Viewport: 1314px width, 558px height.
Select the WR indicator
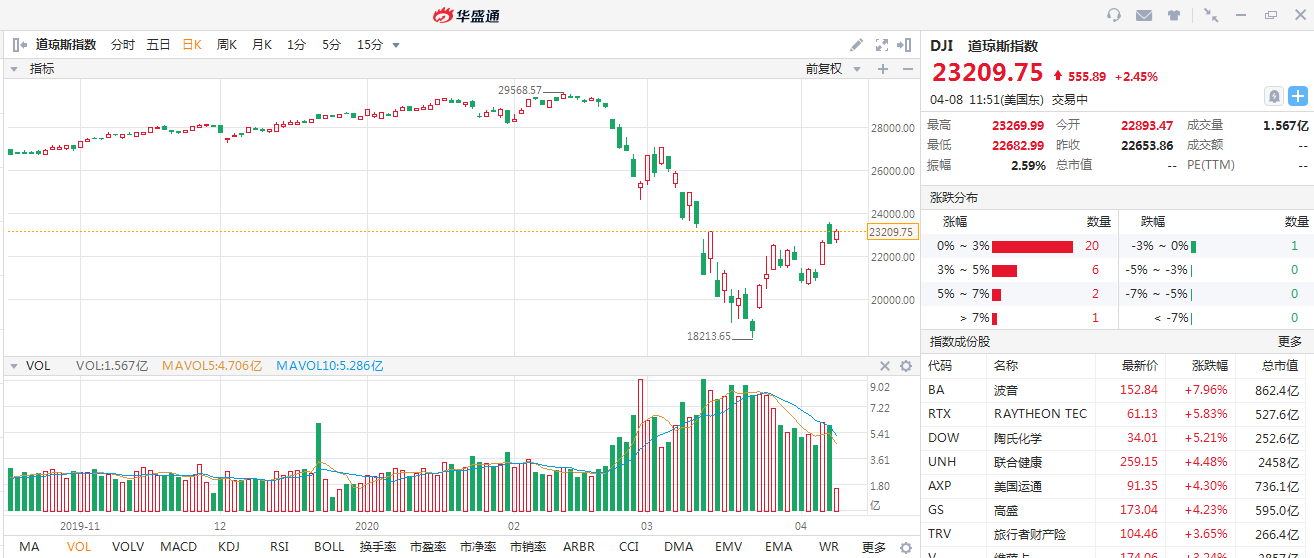tap(829, 547)
